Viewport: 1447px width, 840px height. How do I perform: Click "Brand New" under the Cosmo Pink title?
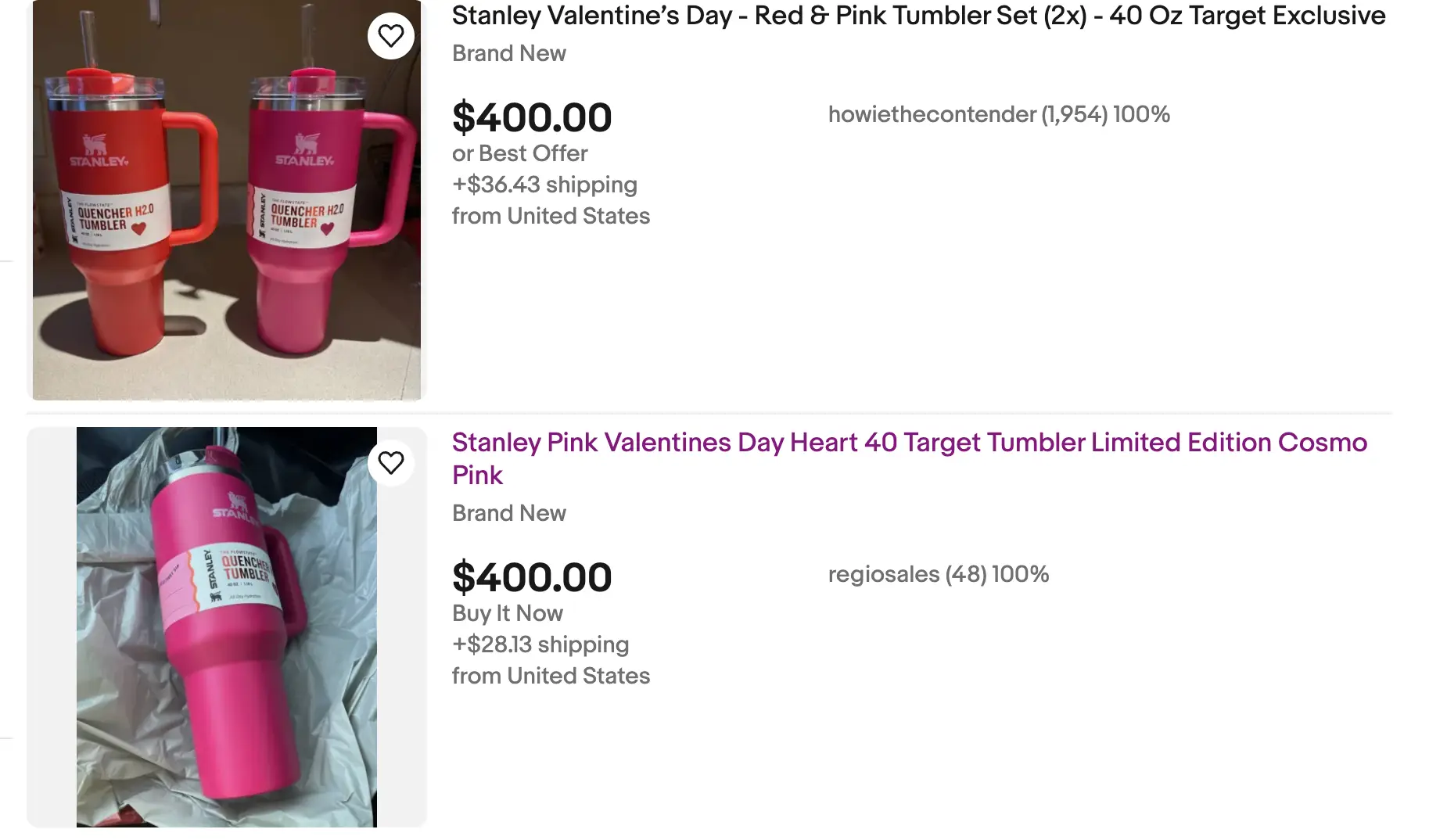pos(508,513)
